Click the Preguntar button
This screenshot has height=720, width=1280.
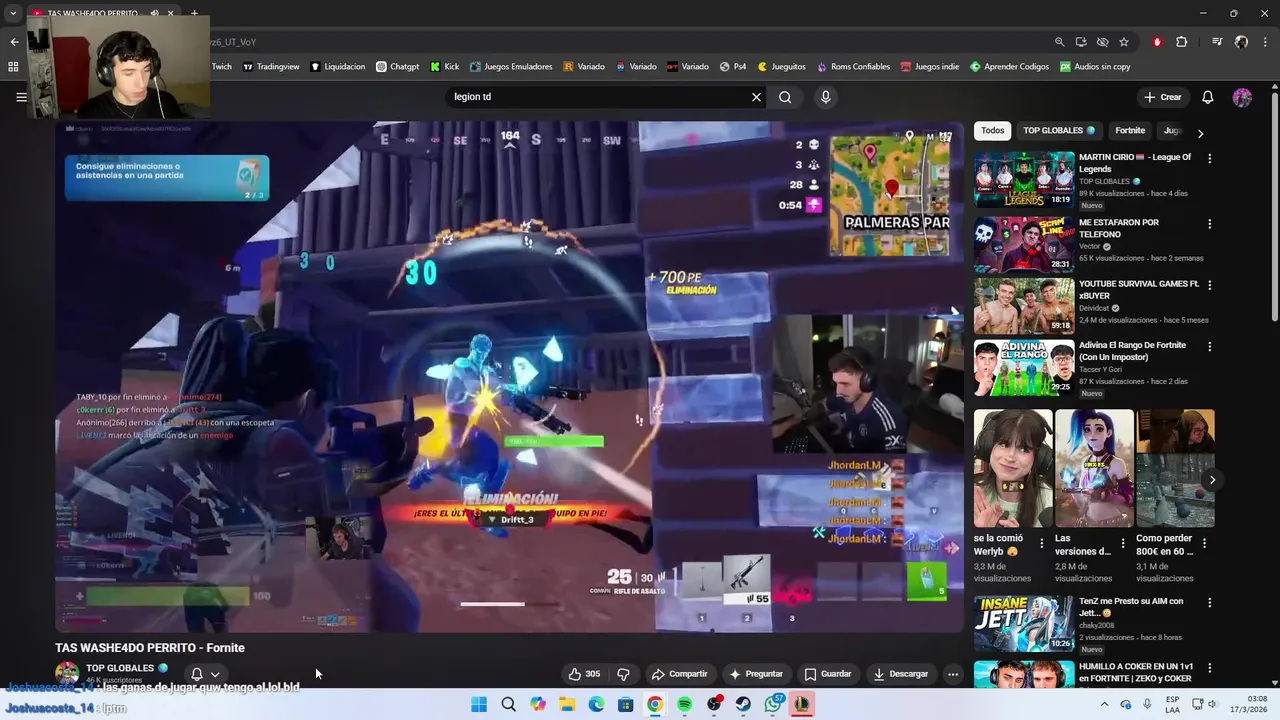click(x=756, y=674)
